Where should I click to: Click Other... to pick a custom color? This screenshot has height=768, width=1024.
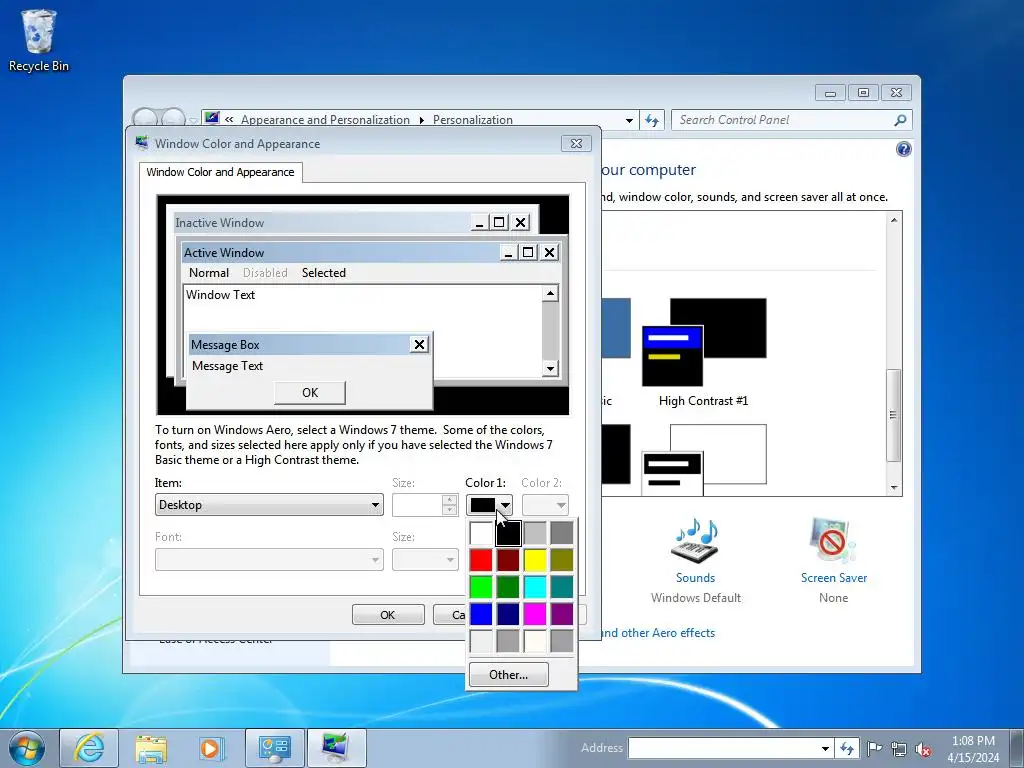pyautogui.click(x=509, y=675)
